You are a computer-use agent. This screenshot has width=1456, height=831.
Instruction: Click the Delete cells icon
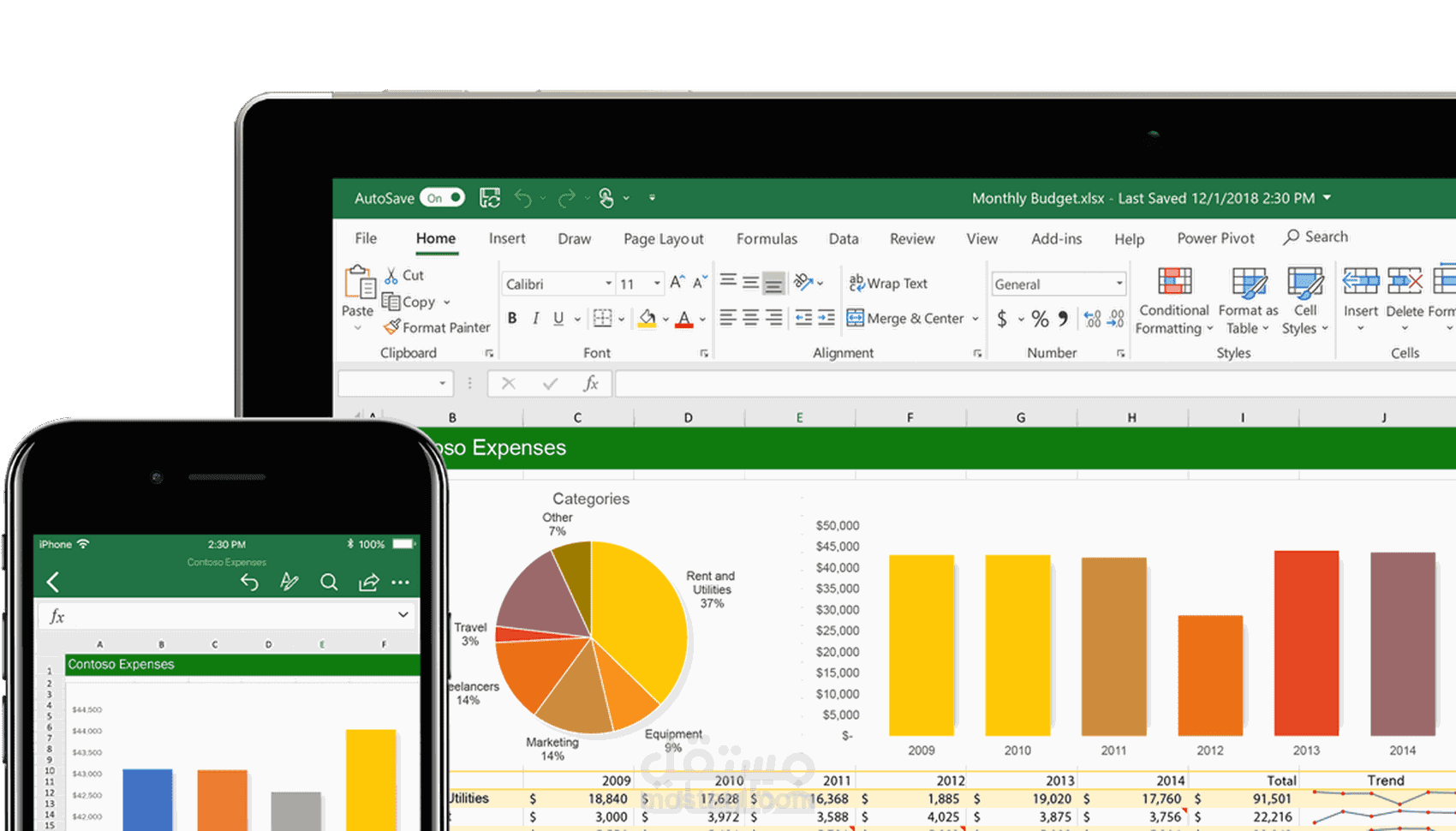pos(1405,282)
